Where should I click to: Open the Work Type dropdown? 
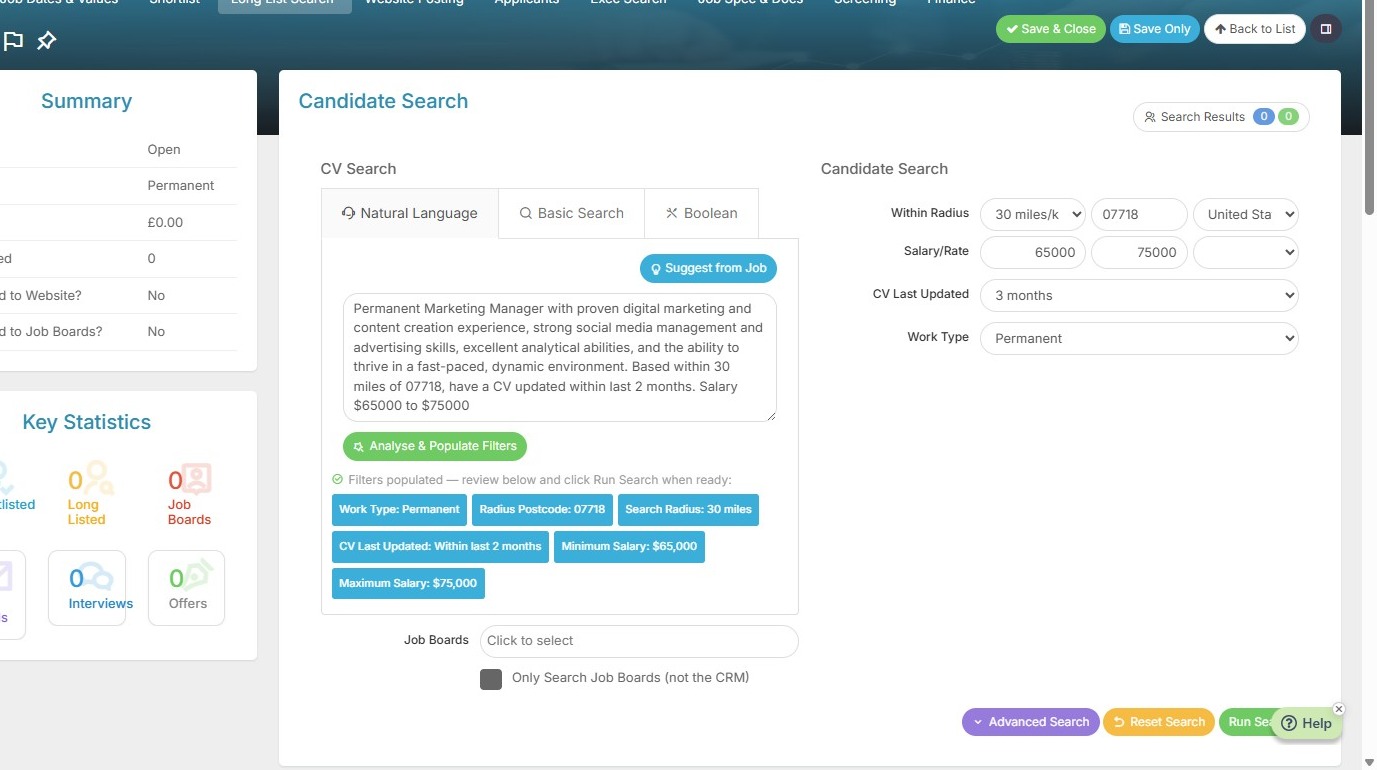tap(1139, 338)
